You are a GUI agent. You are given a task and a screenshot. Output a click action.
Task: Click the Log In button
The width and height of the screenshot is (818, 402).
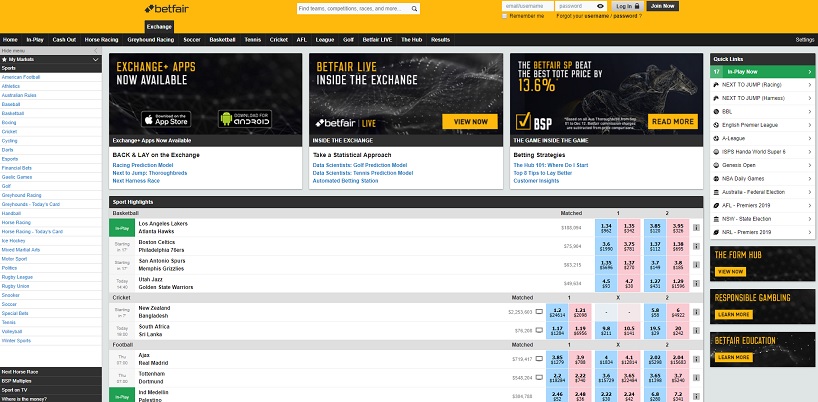(x=628, y=6)
